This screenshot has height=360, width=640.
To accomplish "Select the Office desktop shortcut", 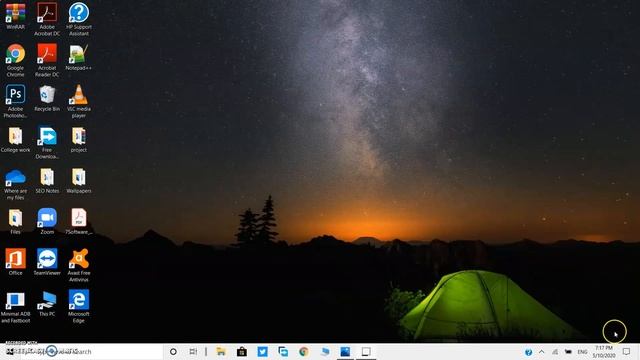I will point(16,262).
